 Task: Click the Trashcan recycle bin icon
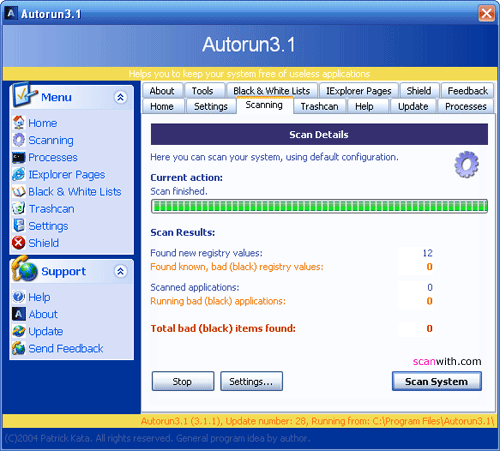click(x=19, y=208)
